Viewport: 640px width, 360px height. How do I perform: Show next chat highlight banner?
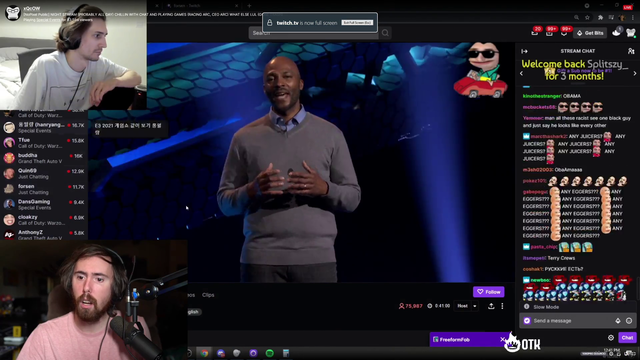point(635,73)
